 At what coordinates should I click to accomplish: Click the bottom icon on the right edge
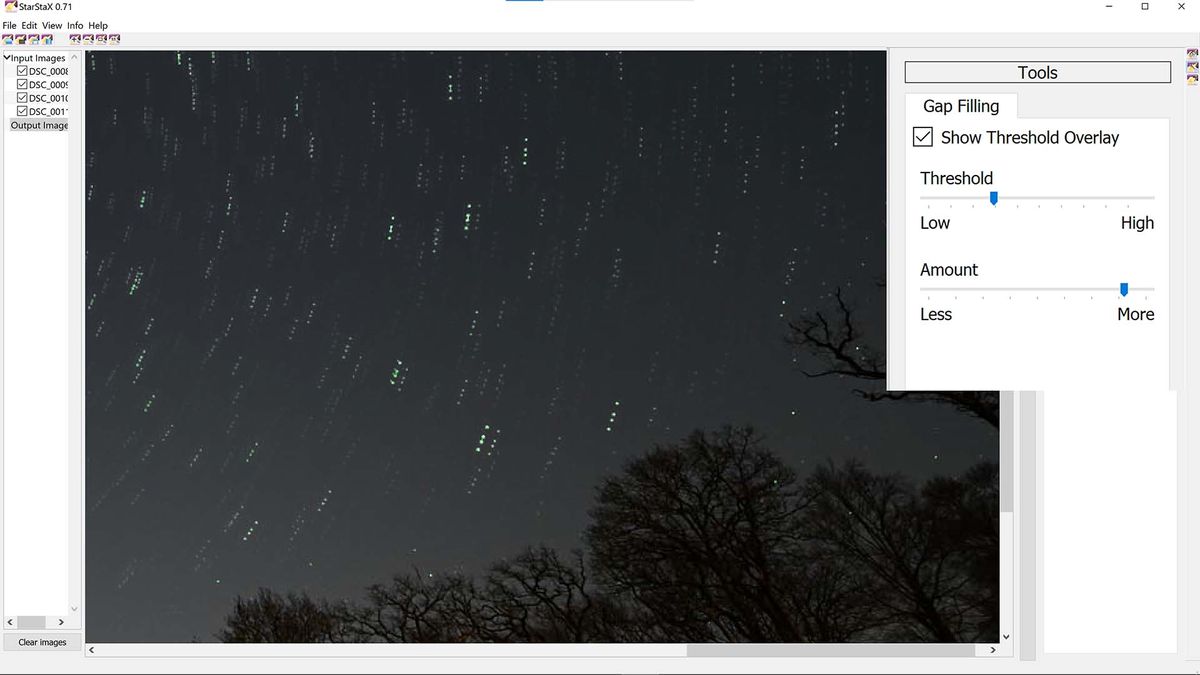(x=1193, y=79)
